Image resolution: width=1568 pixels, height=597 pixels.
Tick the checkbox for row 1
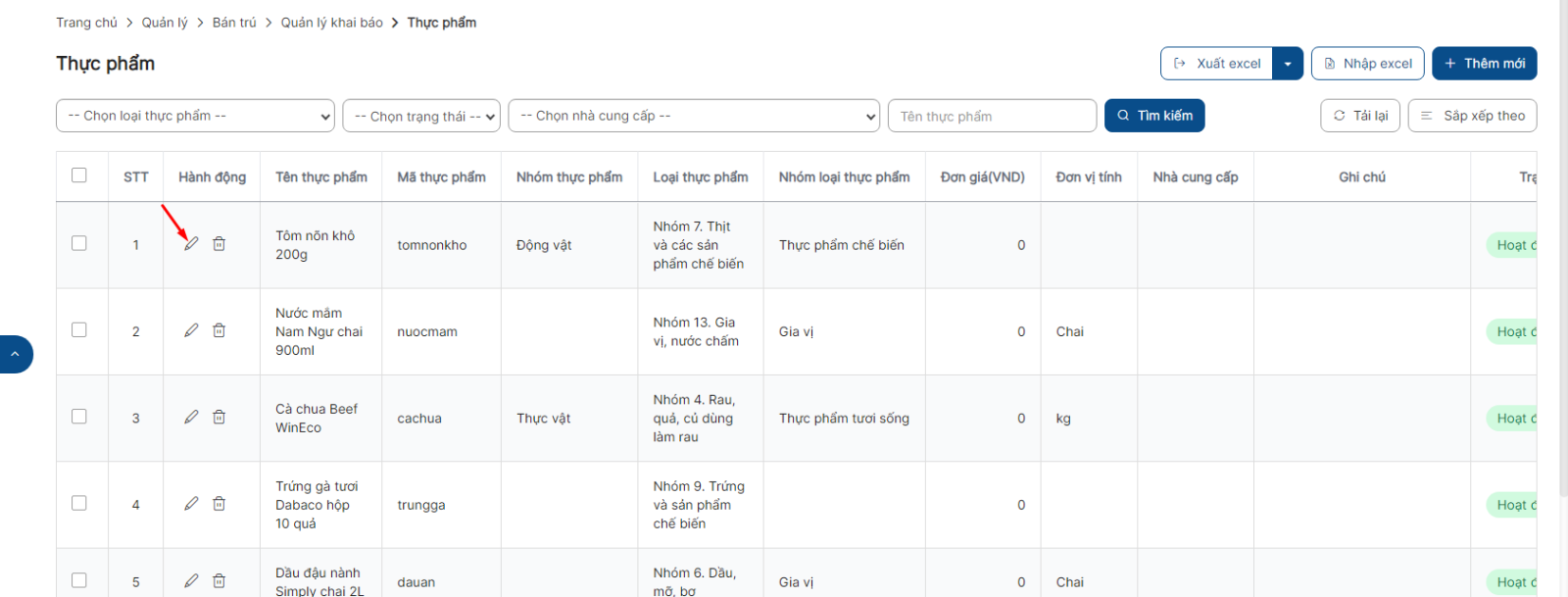pyautogui.click(x=79, y=243)
